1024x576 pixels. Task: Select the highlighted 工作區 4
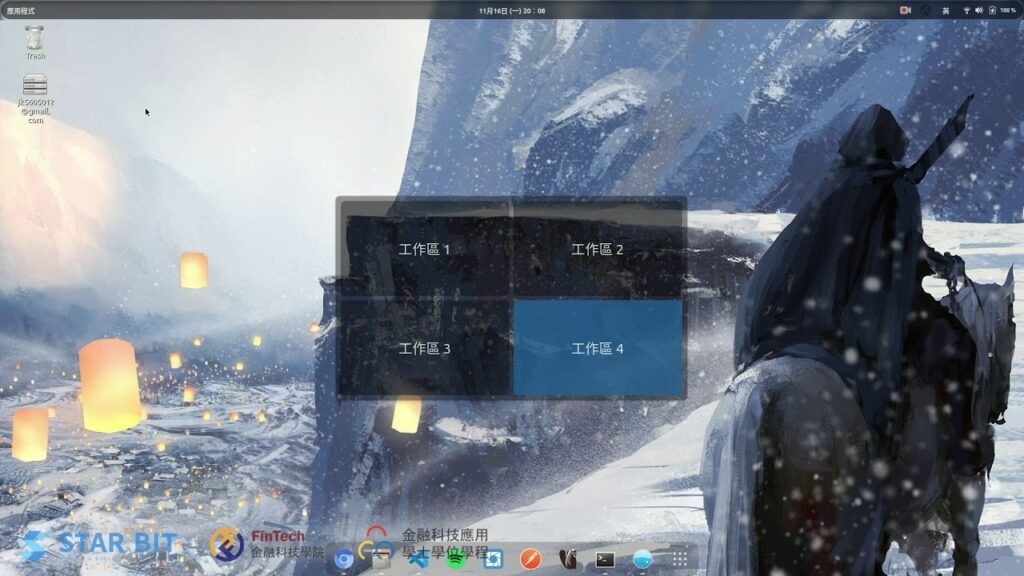(x=598, y=348)
